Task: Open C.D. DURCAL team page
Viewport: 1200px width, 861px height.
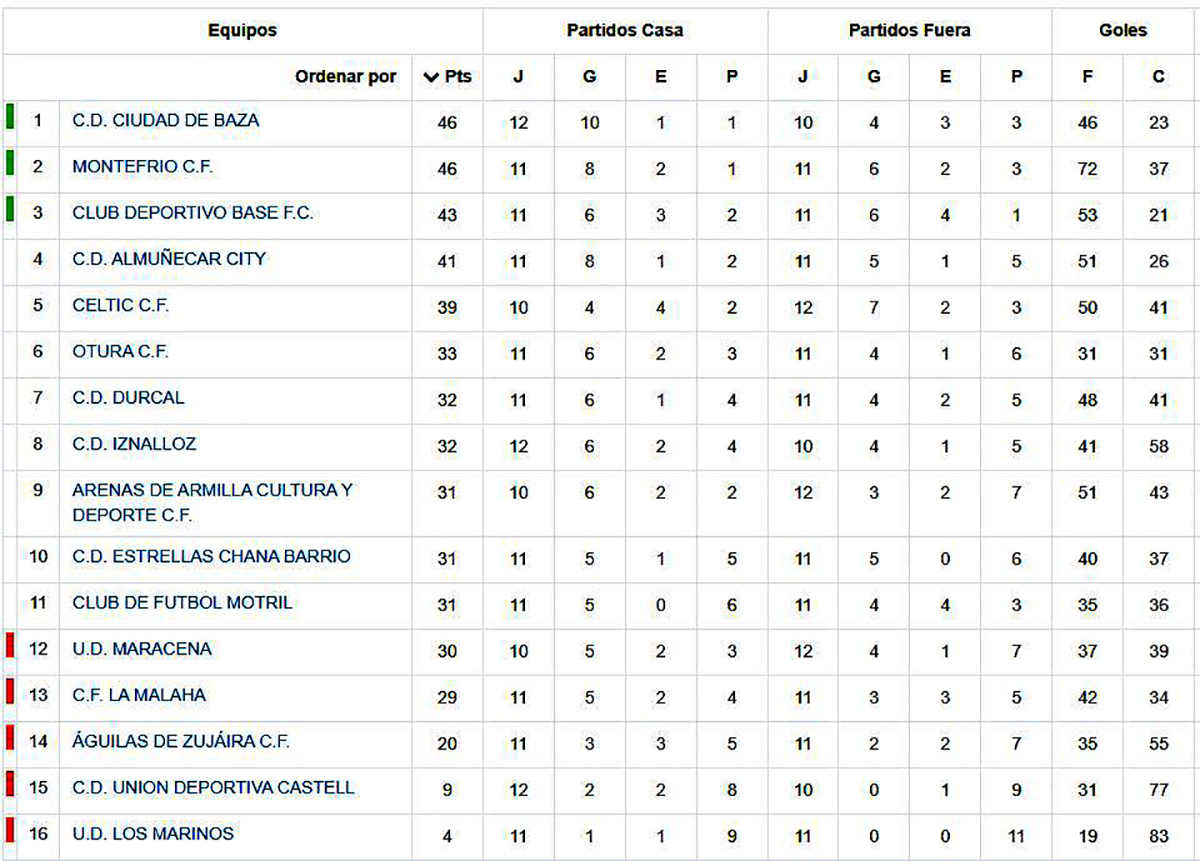Action: click(128, 398)
